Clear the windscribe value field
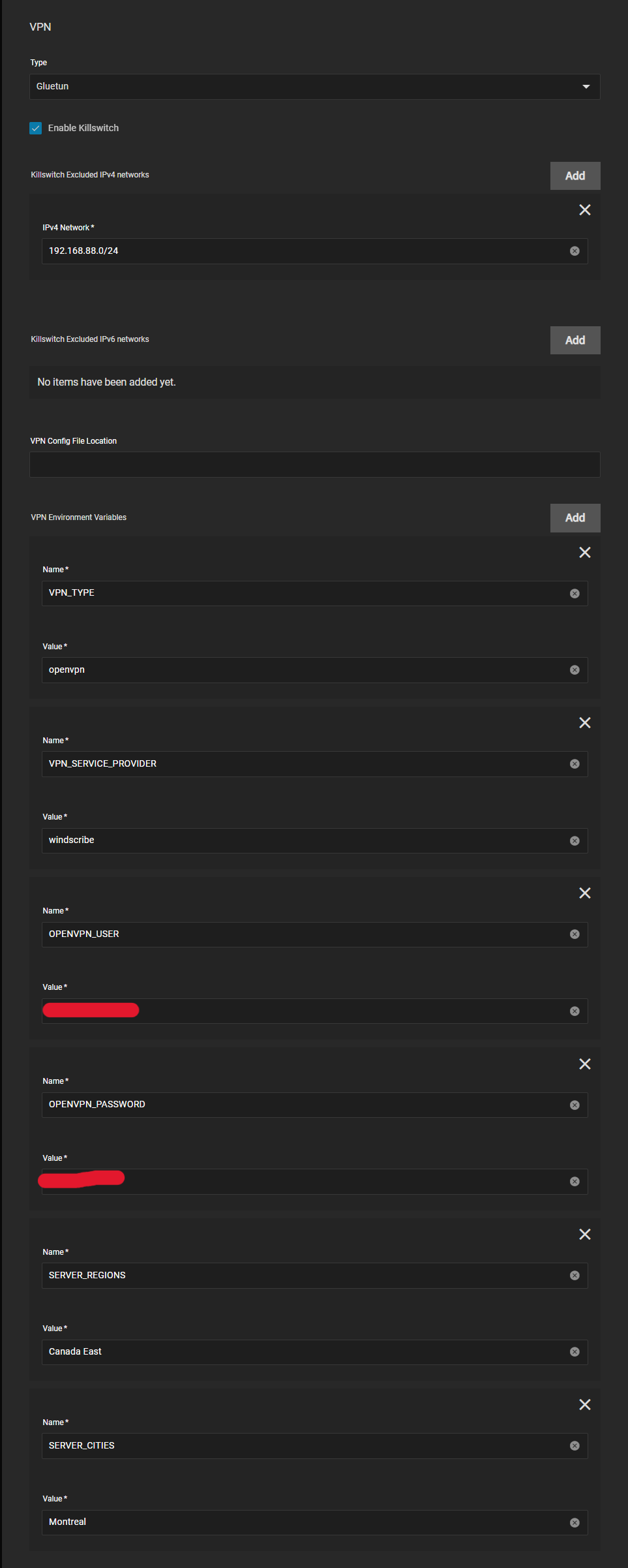This screenshot has width=628, height=1568. [575, 840]
